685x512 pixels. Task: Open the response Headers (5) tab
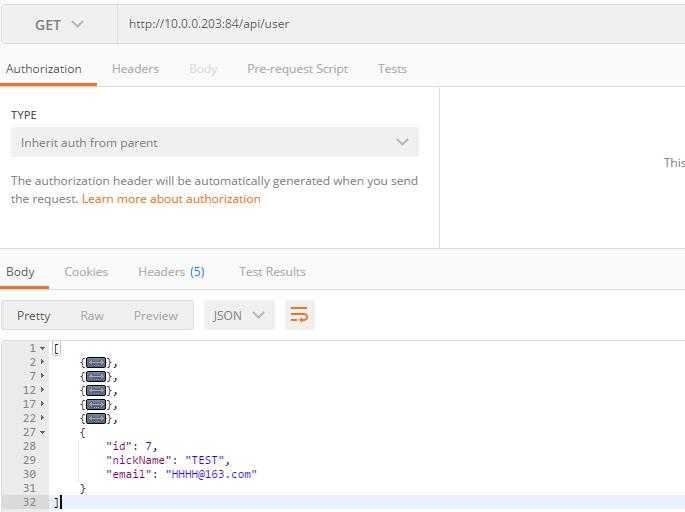(171, 272)
